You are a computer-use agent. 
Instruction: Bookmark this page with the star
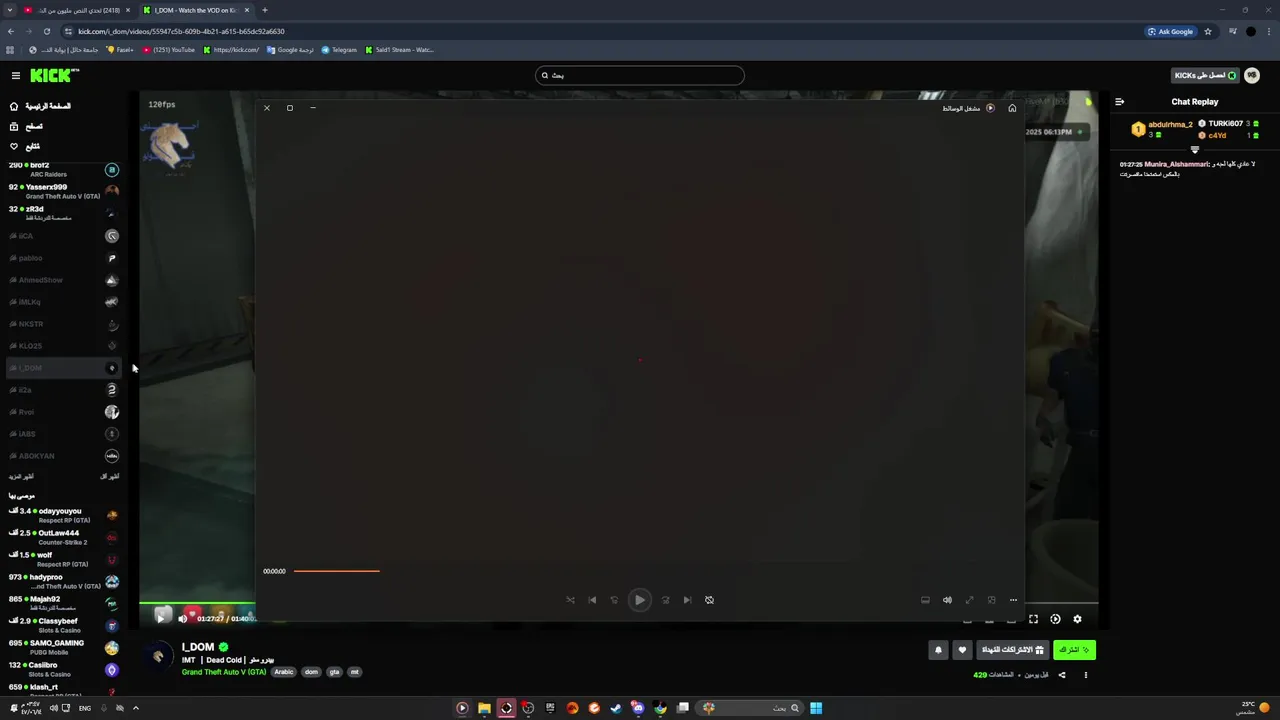[x=1208, y=31]
